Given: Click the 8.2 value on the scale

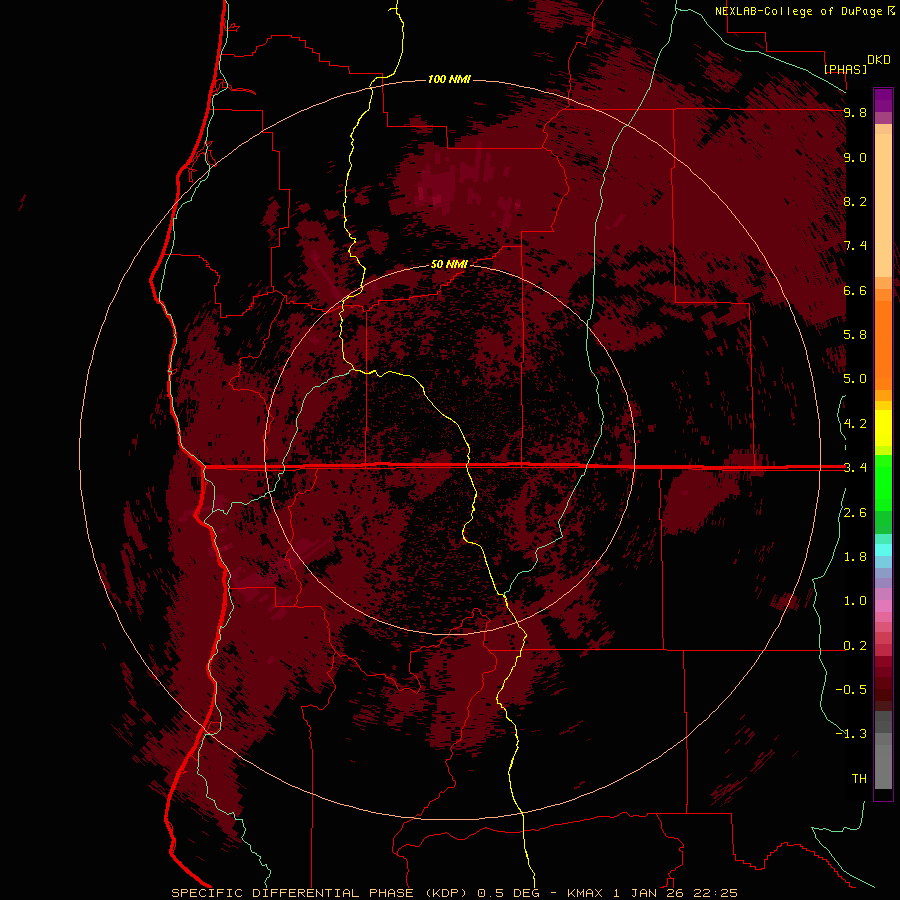Looking at the screenshot, I should pos(855,201).
